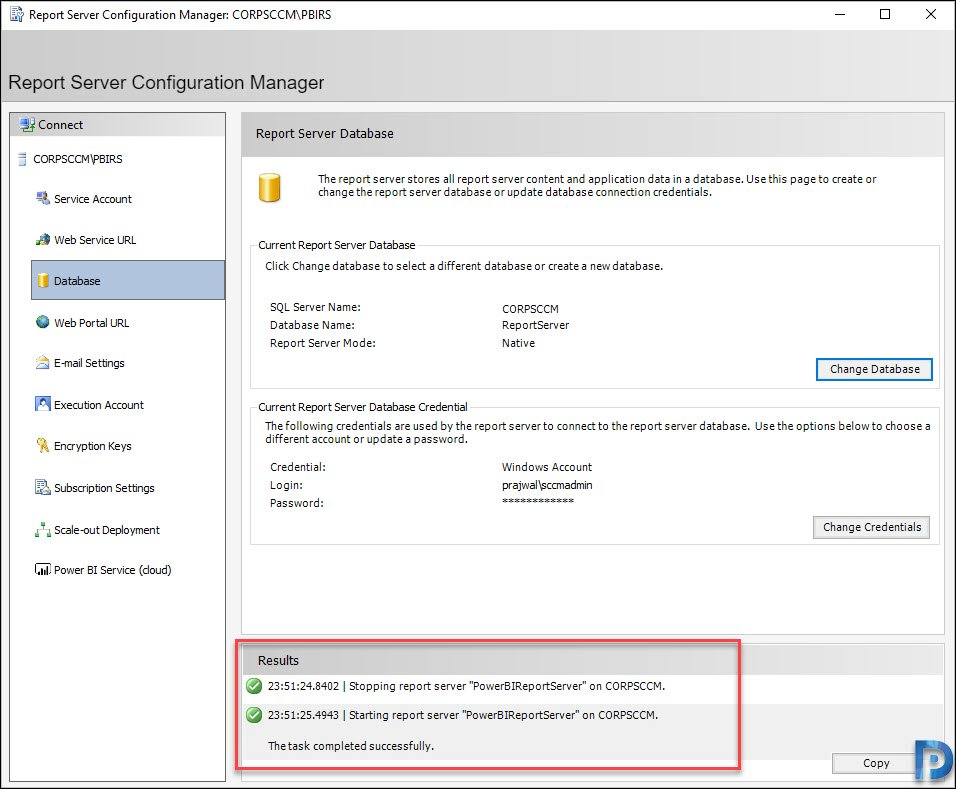Image resolution: width=956 pixels, height=789 pixels.
Task: Open the Encryption Keys page
Action: (93, 446)
